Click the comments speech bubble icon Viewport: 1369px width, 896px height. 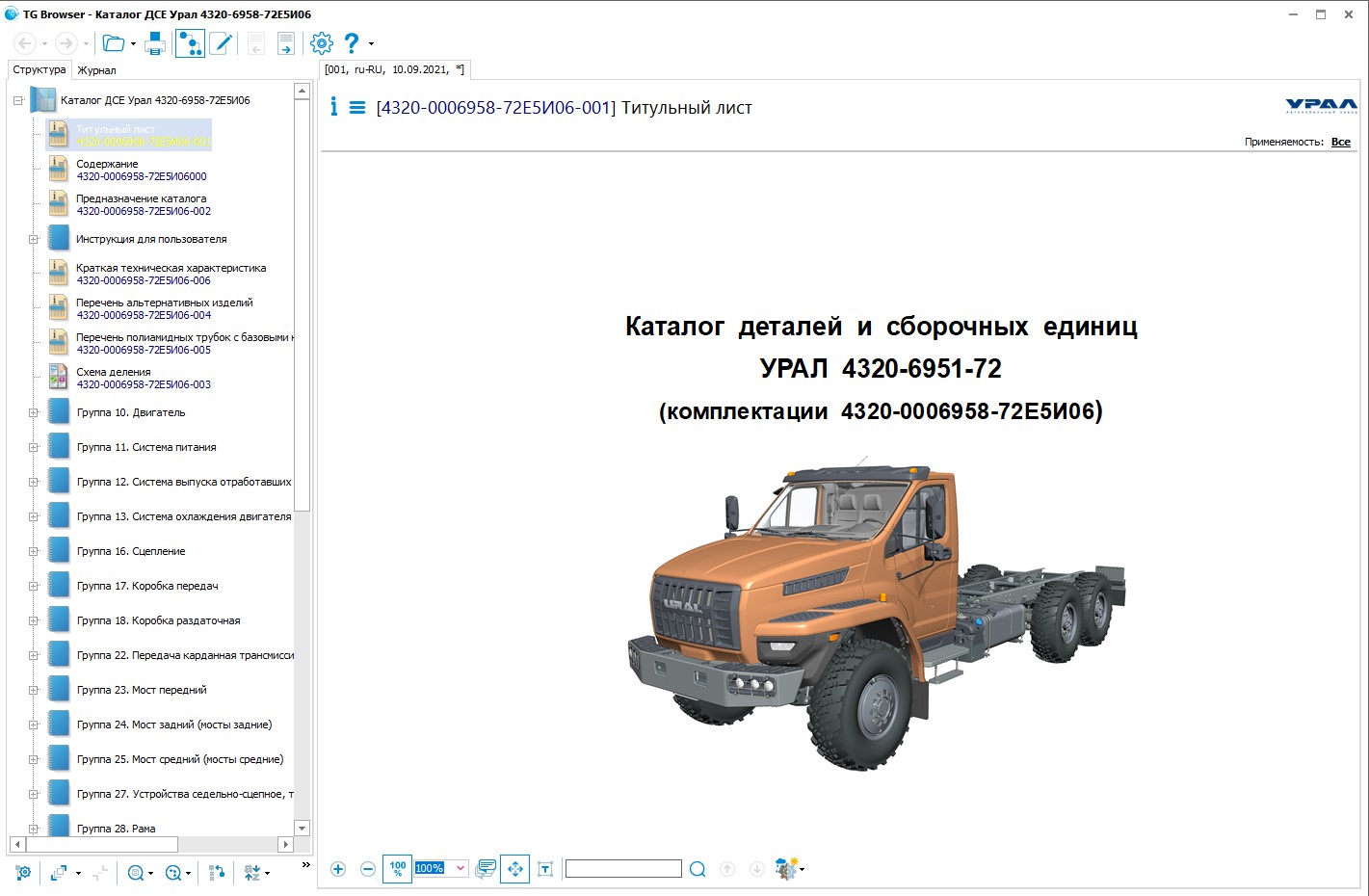pyautogui.click(x=487, y=869)
